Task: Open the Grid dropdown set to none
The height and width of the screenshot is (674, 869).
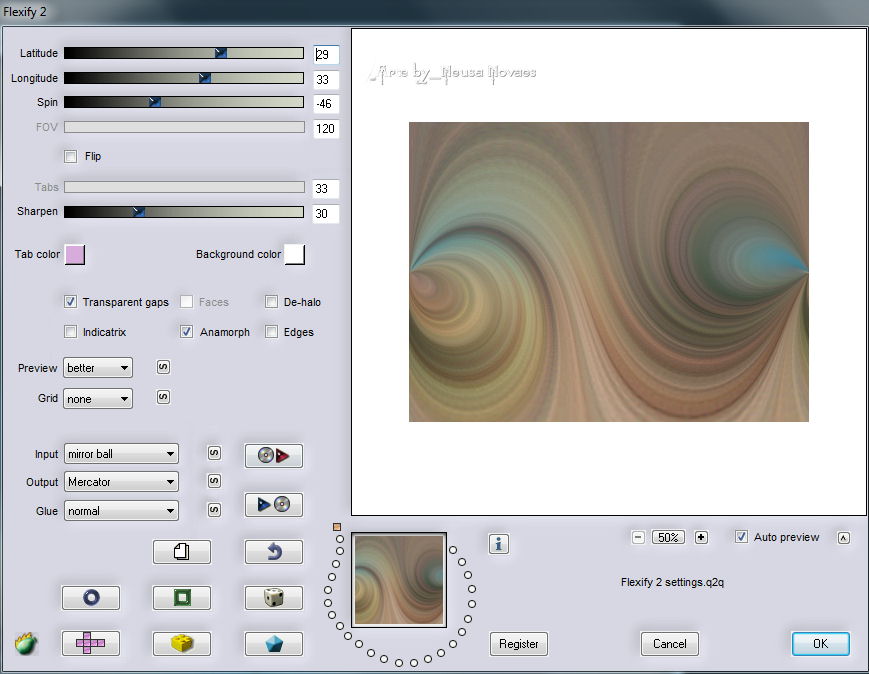Action: (x=98, y=399)
